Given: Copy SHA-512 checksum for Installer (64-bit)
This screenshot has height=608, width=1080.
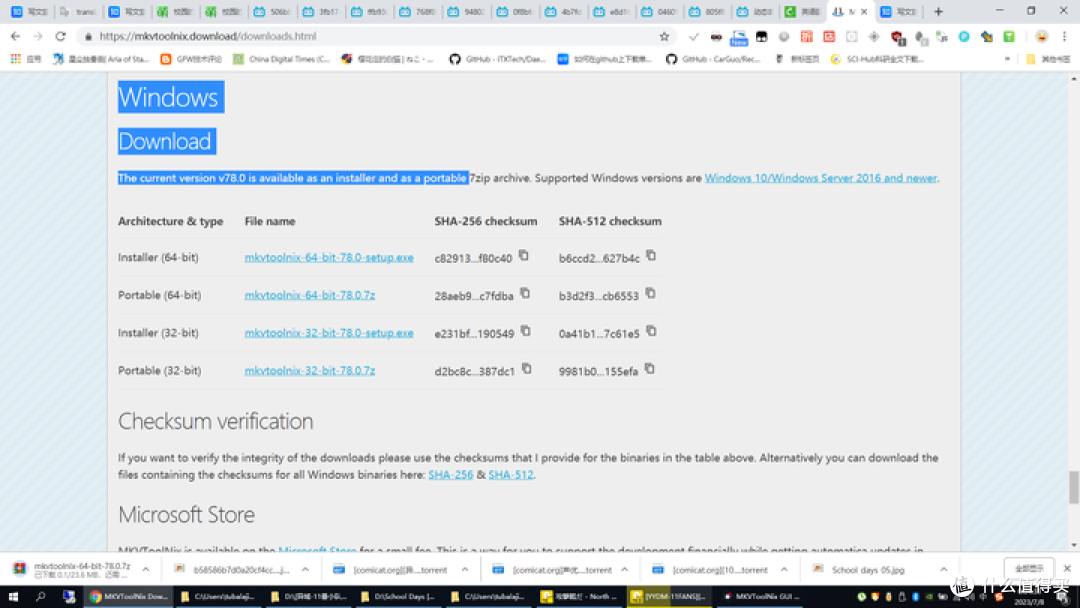Looking at the screenshot, I should pos(651,256).
